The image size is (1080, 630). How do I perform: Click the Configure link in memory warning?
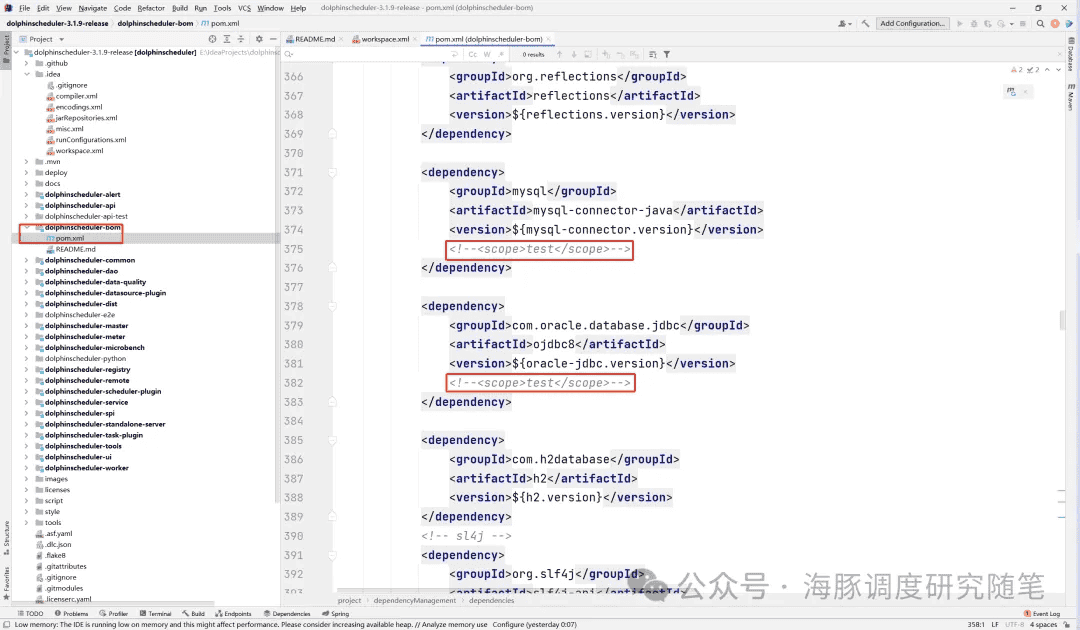pyautogui.click(x=503, y=623)
